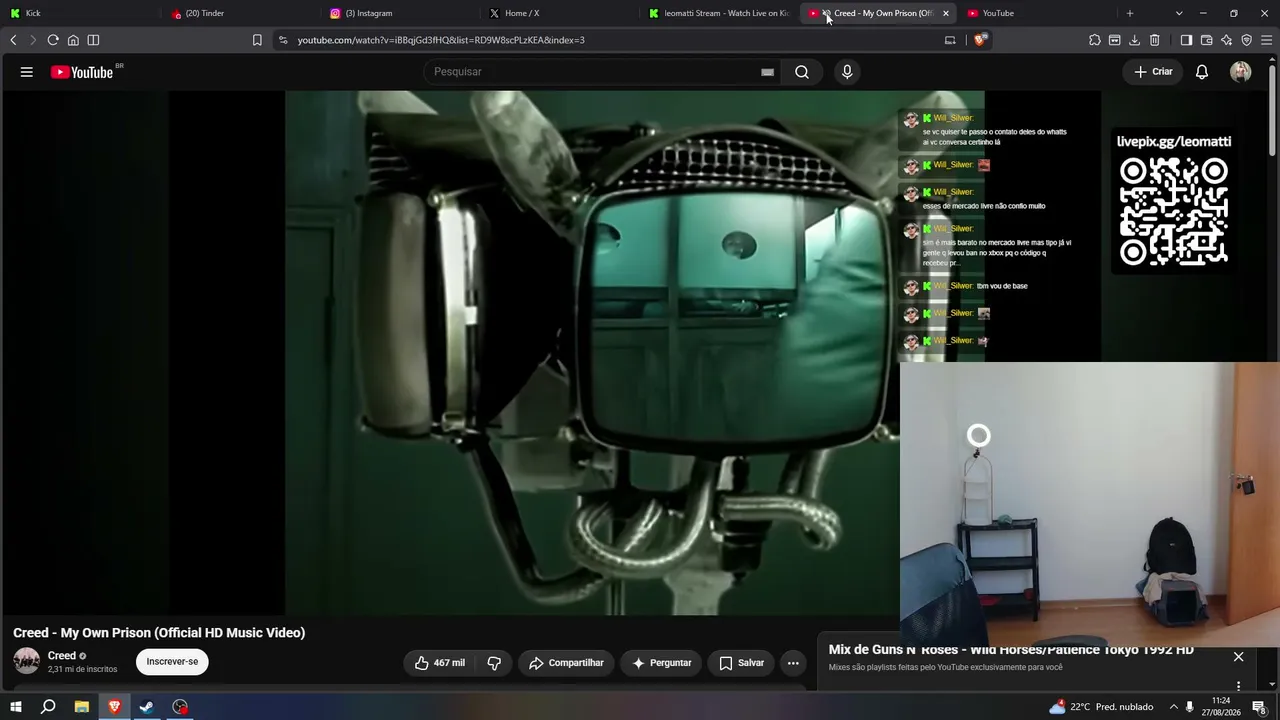This screenshot has height=720, width=1280.
Task: Open more actions for the video
Action: click(793, 663)
